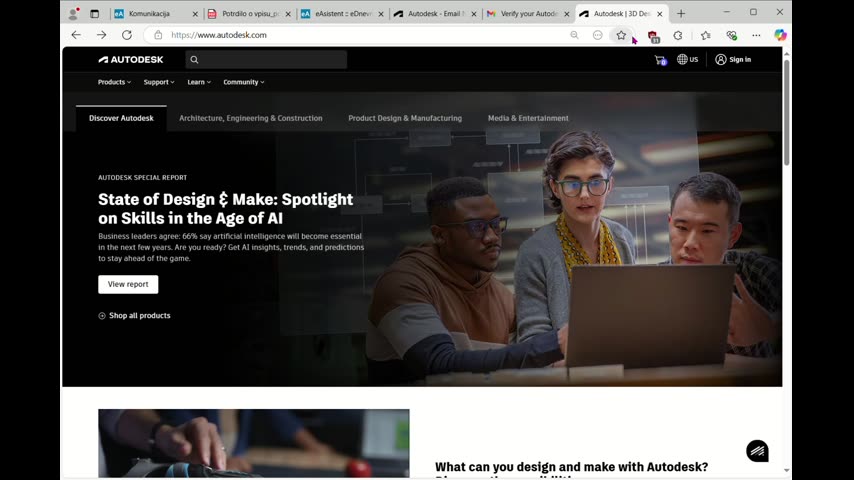This screenshot has width=854, height=480.
Task: Open the browser extensions puzzle icon
Action: (678, 35)
